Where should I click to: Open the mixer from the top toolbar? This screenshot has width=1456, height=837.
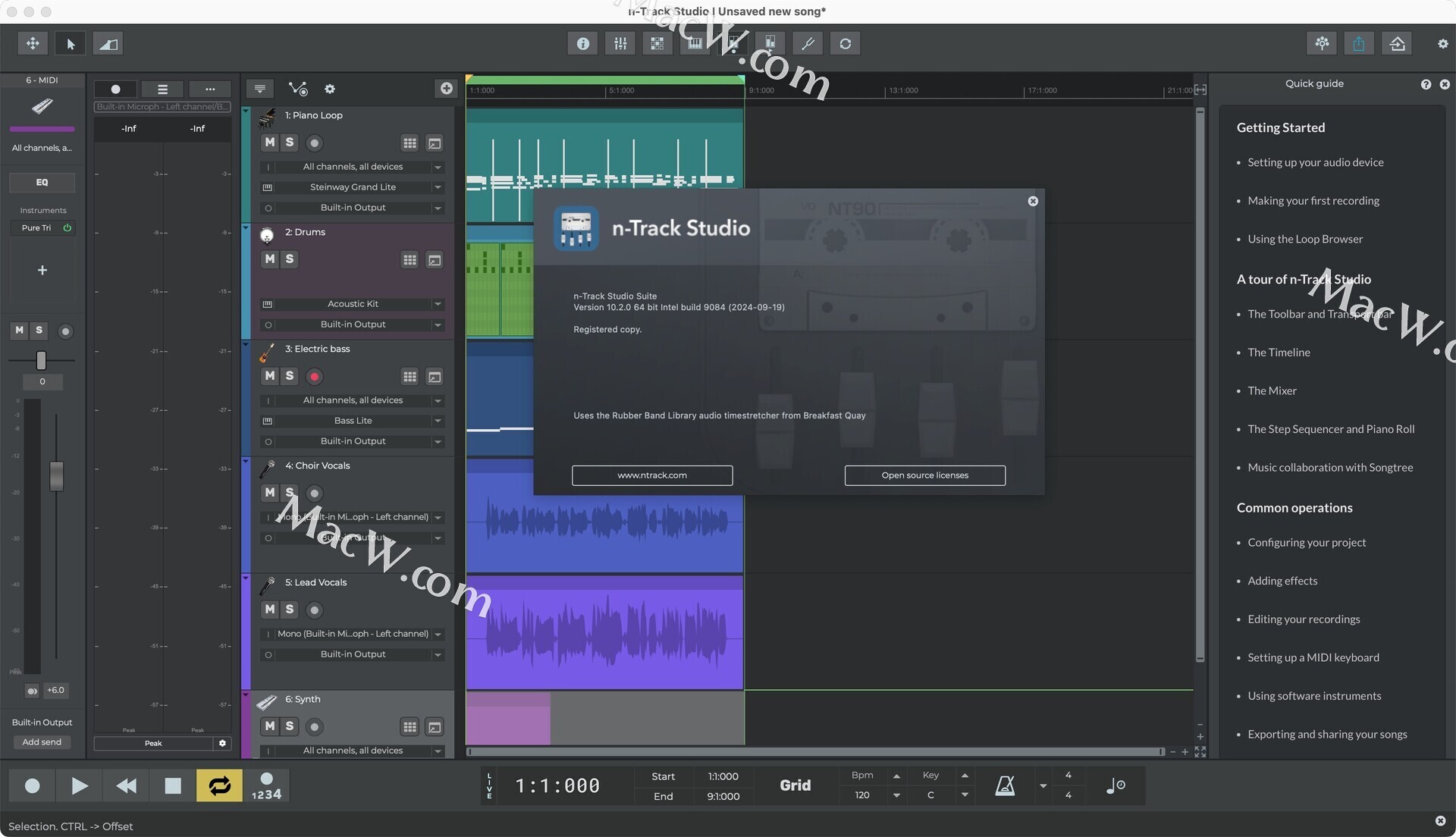620,43
